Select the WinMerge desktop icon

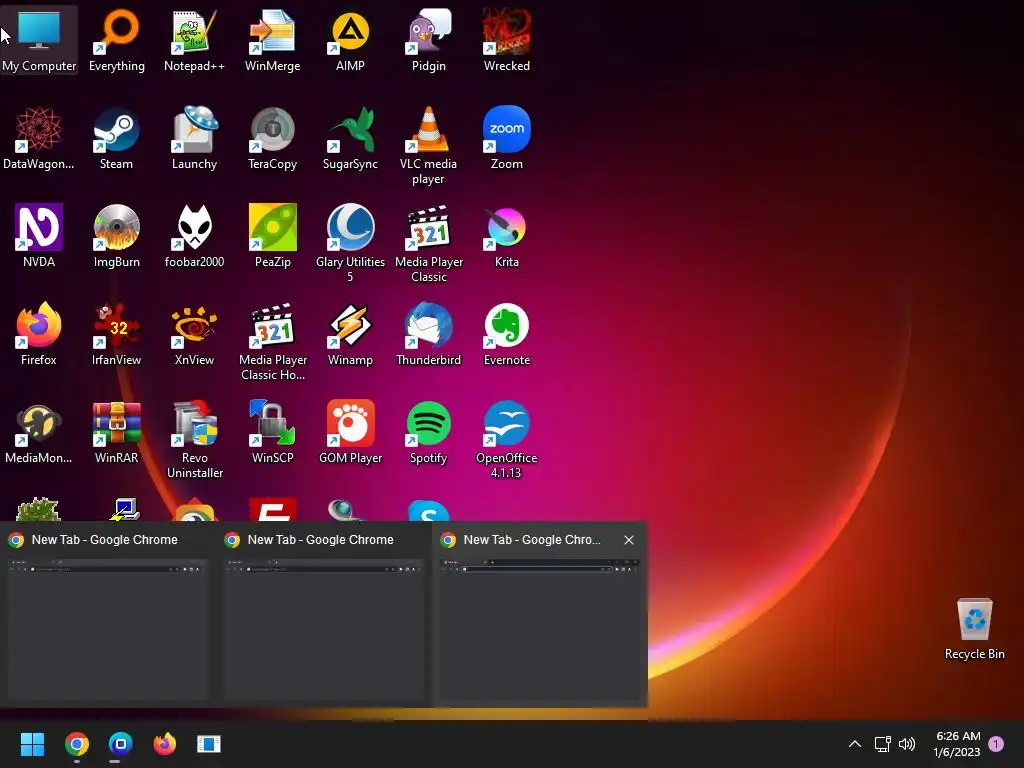(x=272, y=40)
